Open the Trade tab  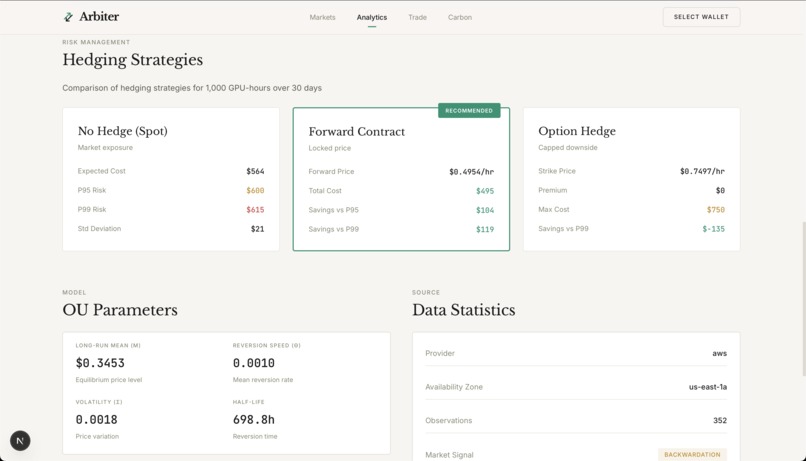pos(417,17)
